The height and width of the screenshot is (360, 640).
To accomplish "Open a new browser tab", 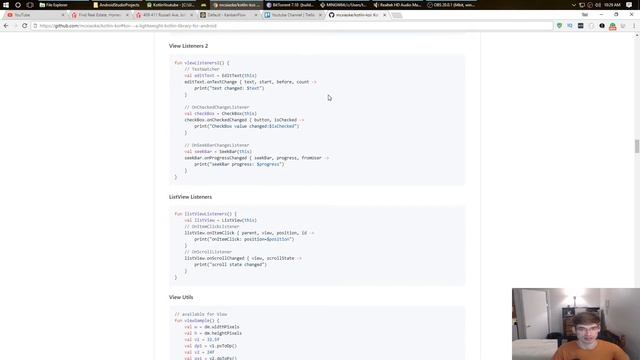I will (397, 15).
